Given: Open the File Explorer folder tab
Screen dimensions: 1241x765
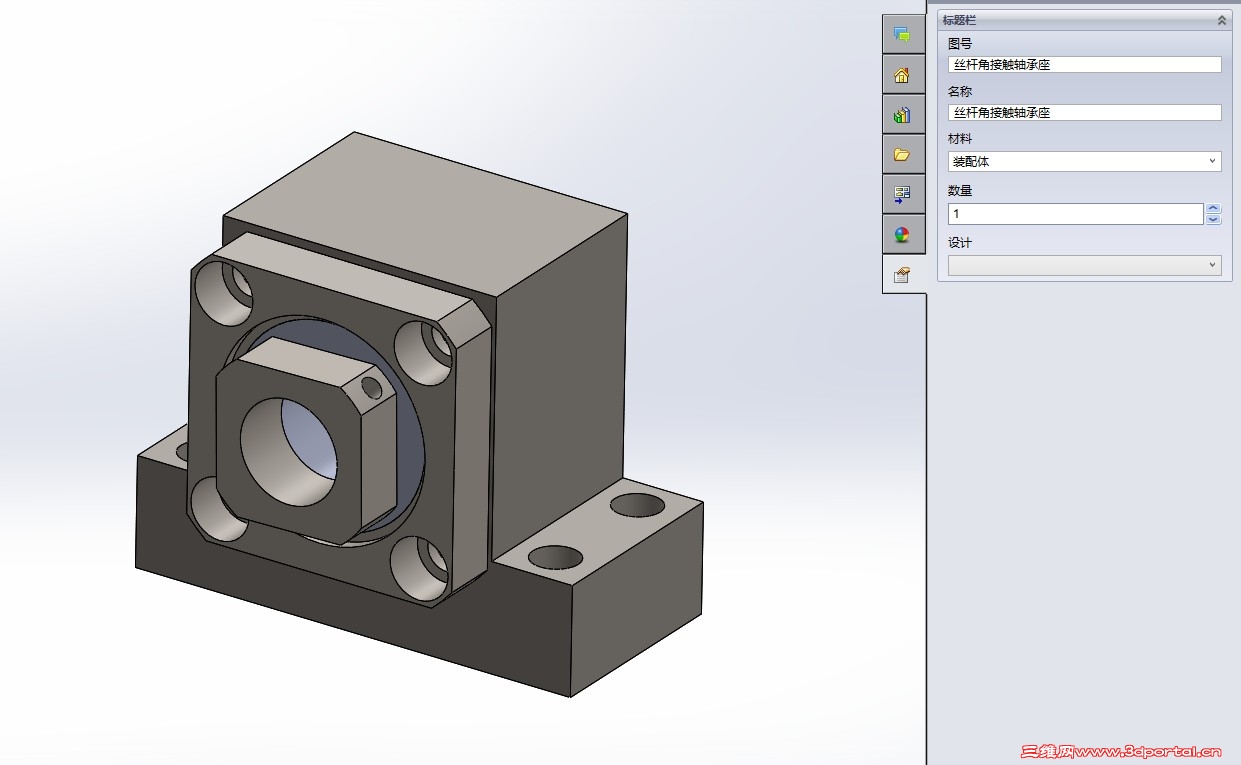Looking at the screenshot, I should click(x=903, y=155).
